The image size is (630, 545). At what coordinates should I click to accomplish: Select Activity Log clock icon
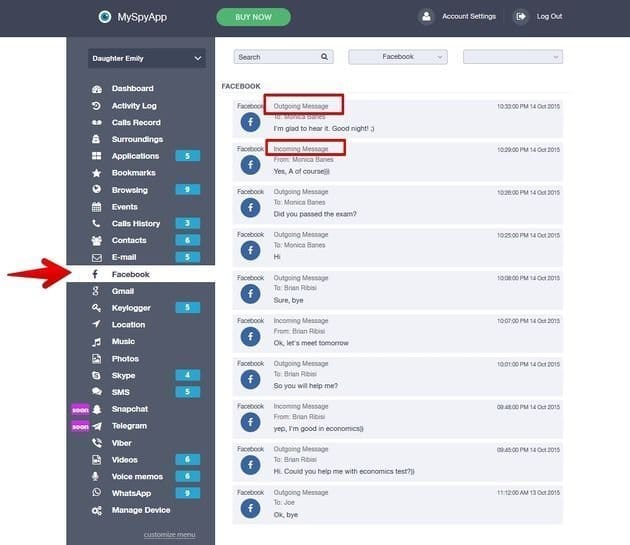tap(96, 106)
